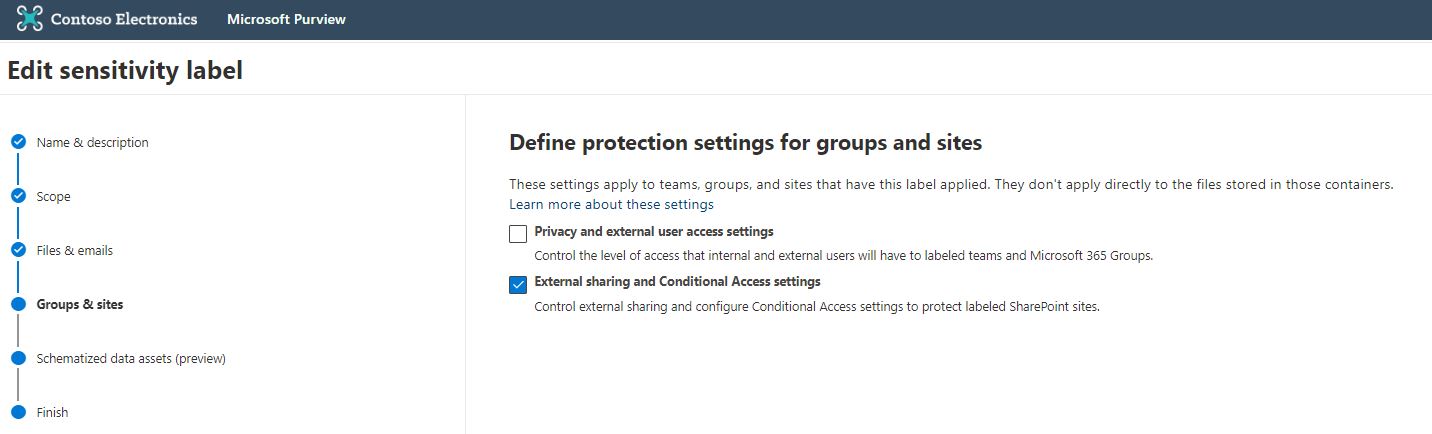Screen dimensions: 1432x434
Task: Click the Groups & sites step circle
Action: [x=18, y=304]
